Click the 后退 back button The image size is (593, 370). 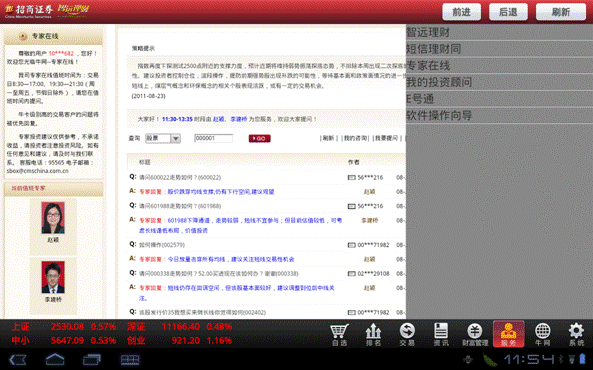pyautogui.click(x=508, y=12)
